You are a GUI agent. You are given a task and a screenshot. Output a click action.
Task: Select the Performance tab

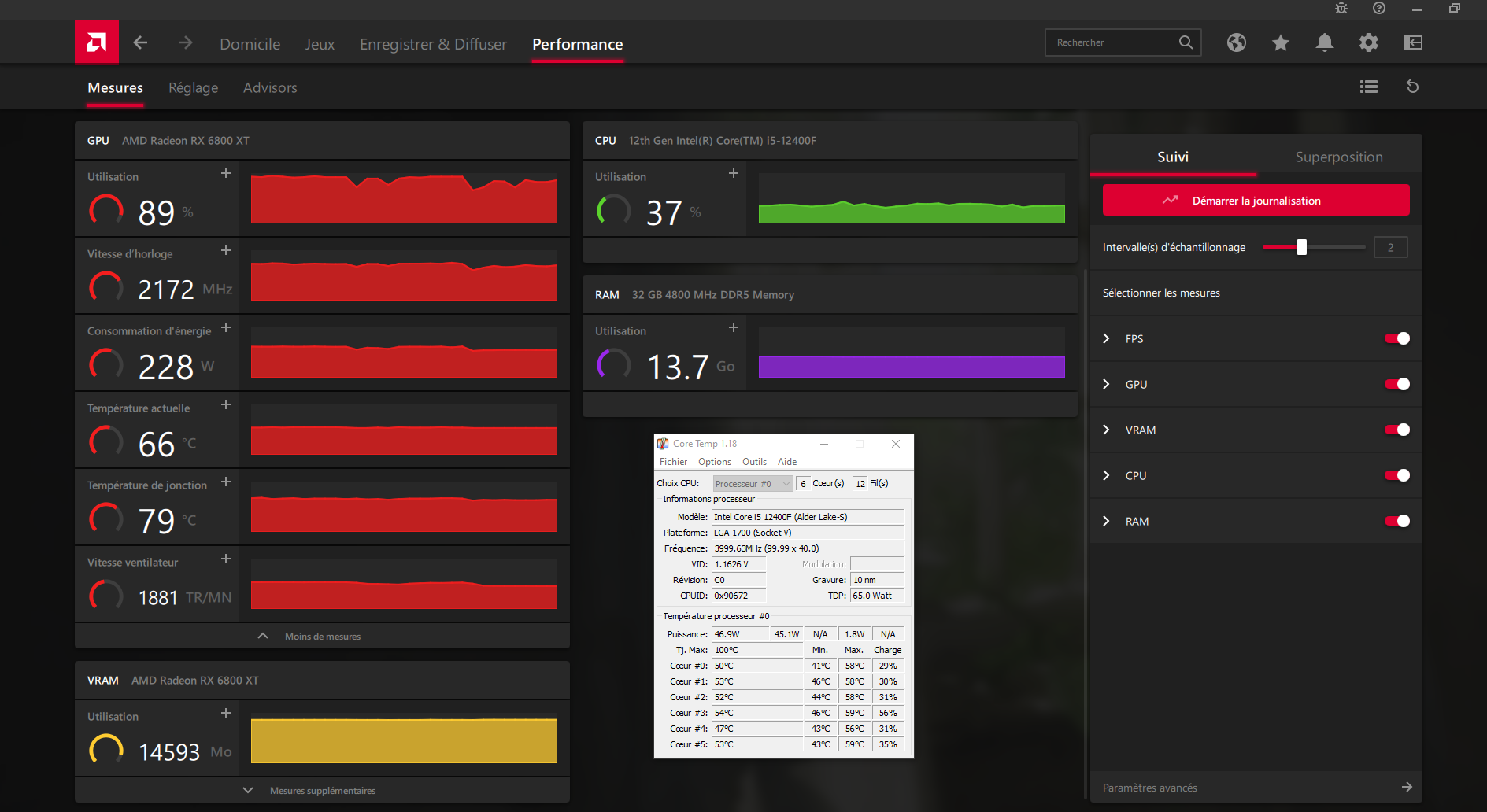click(578, 44)
